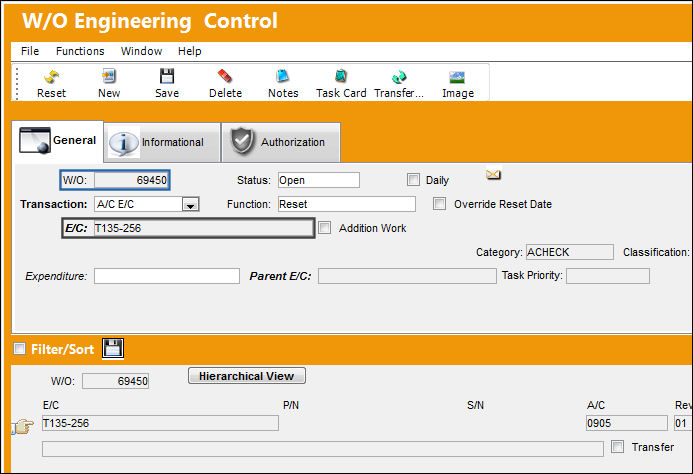Switch to the Informational tab
Screen dimensions: 693x474
pyautogui.click(x=162, y=142)
